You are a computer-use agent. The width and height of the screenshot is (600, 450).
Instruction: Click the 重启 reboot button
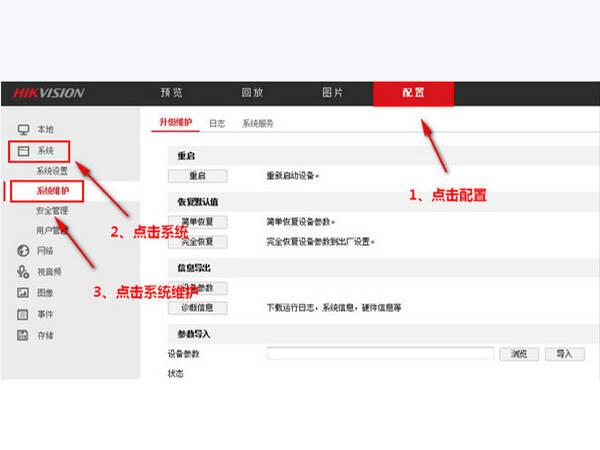[197, 176]
